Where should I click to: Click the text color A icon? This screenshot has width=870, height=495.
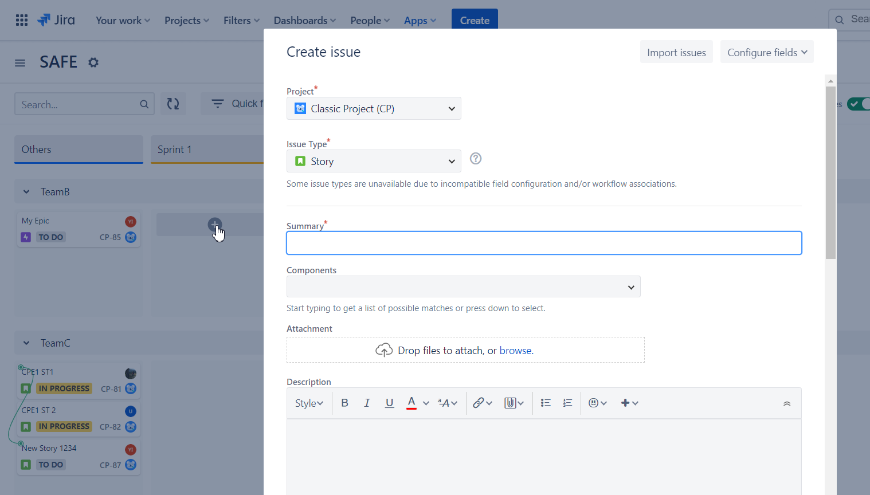411,403
